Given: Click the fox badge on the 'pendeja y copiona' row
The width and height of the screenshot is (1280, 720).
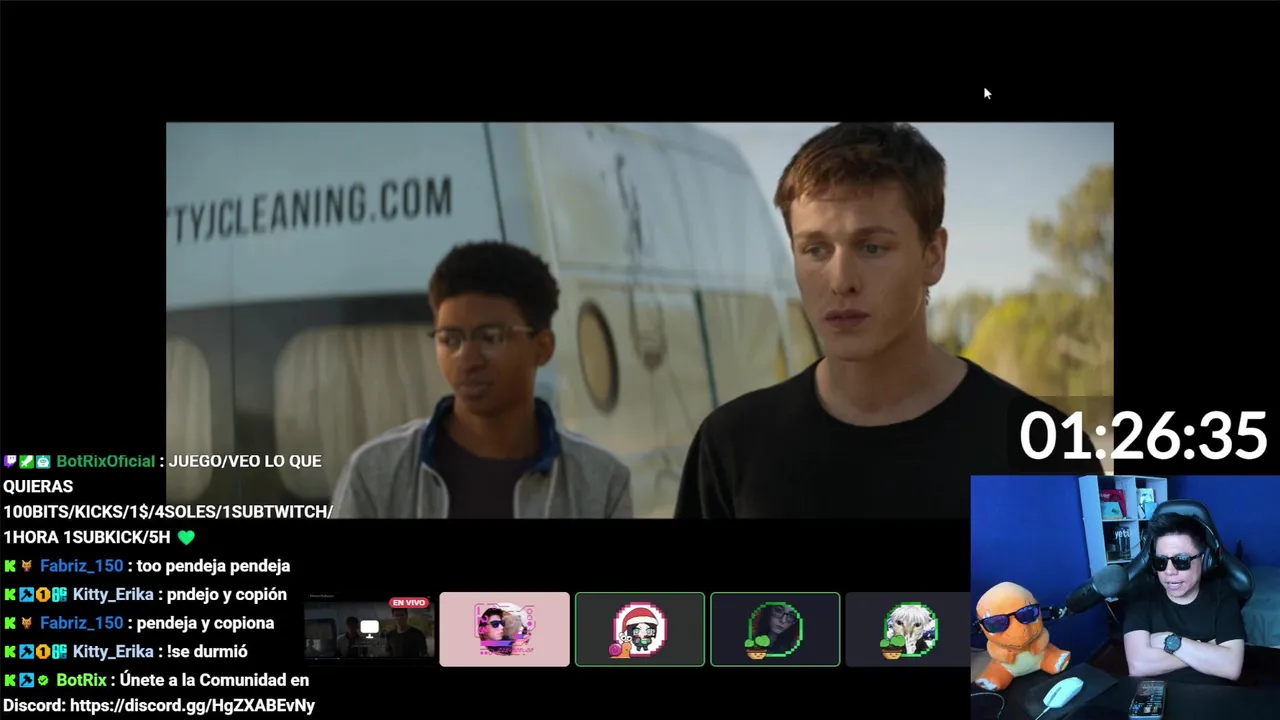Looking at the screenshot, I should click(26, 623).
